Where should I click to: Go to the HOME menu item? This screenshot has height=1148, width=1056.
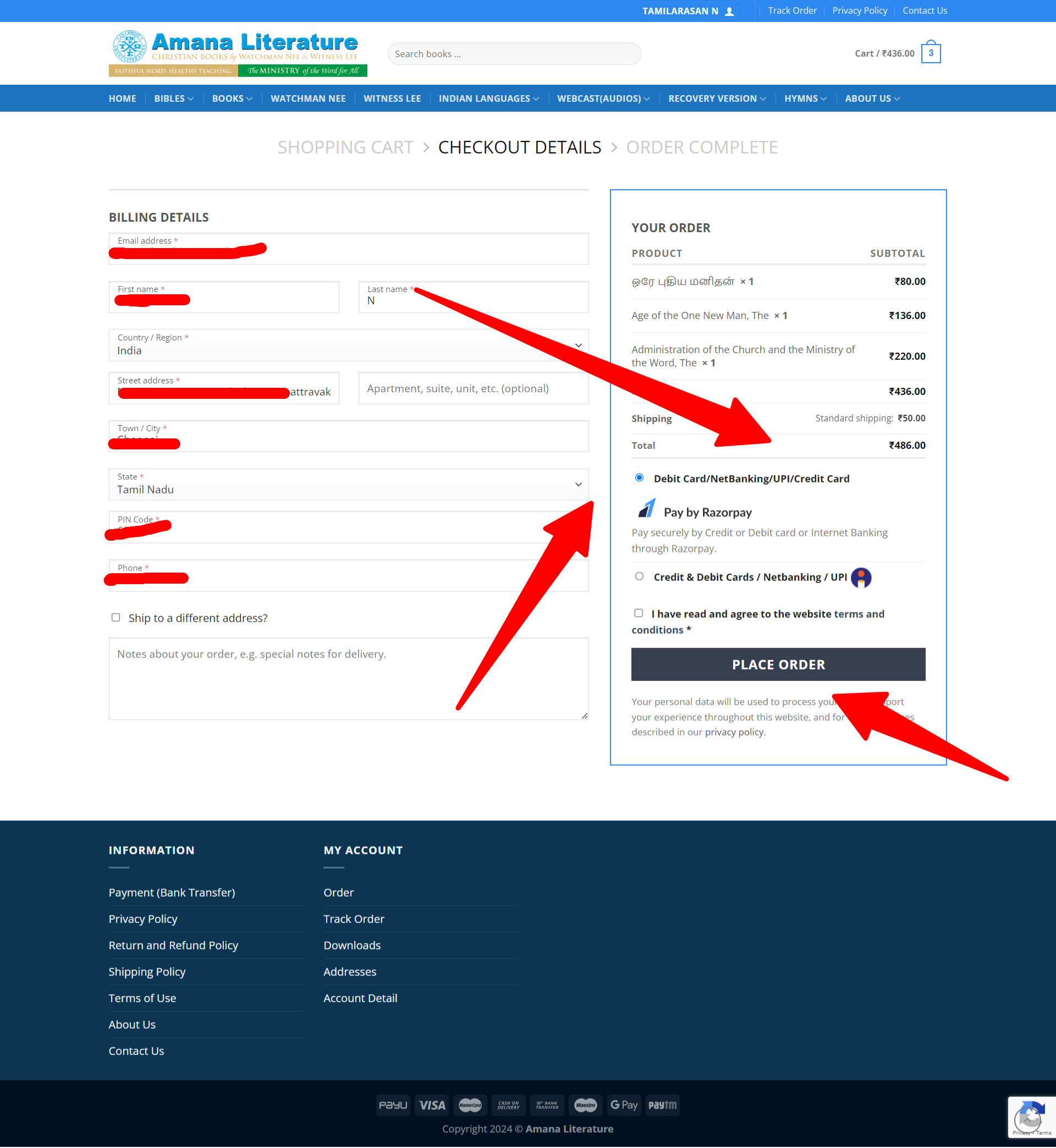click(122, 98)
